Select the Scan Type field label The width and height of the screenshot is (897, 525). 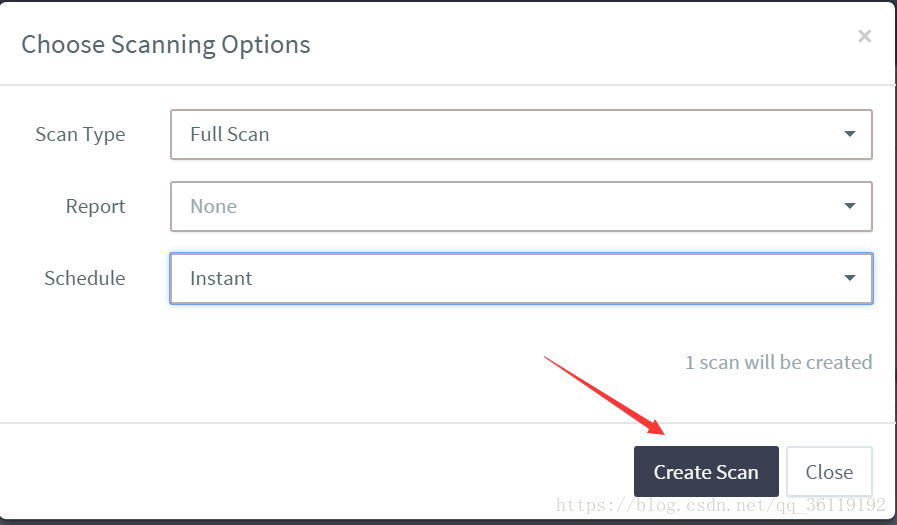point(80,135)
